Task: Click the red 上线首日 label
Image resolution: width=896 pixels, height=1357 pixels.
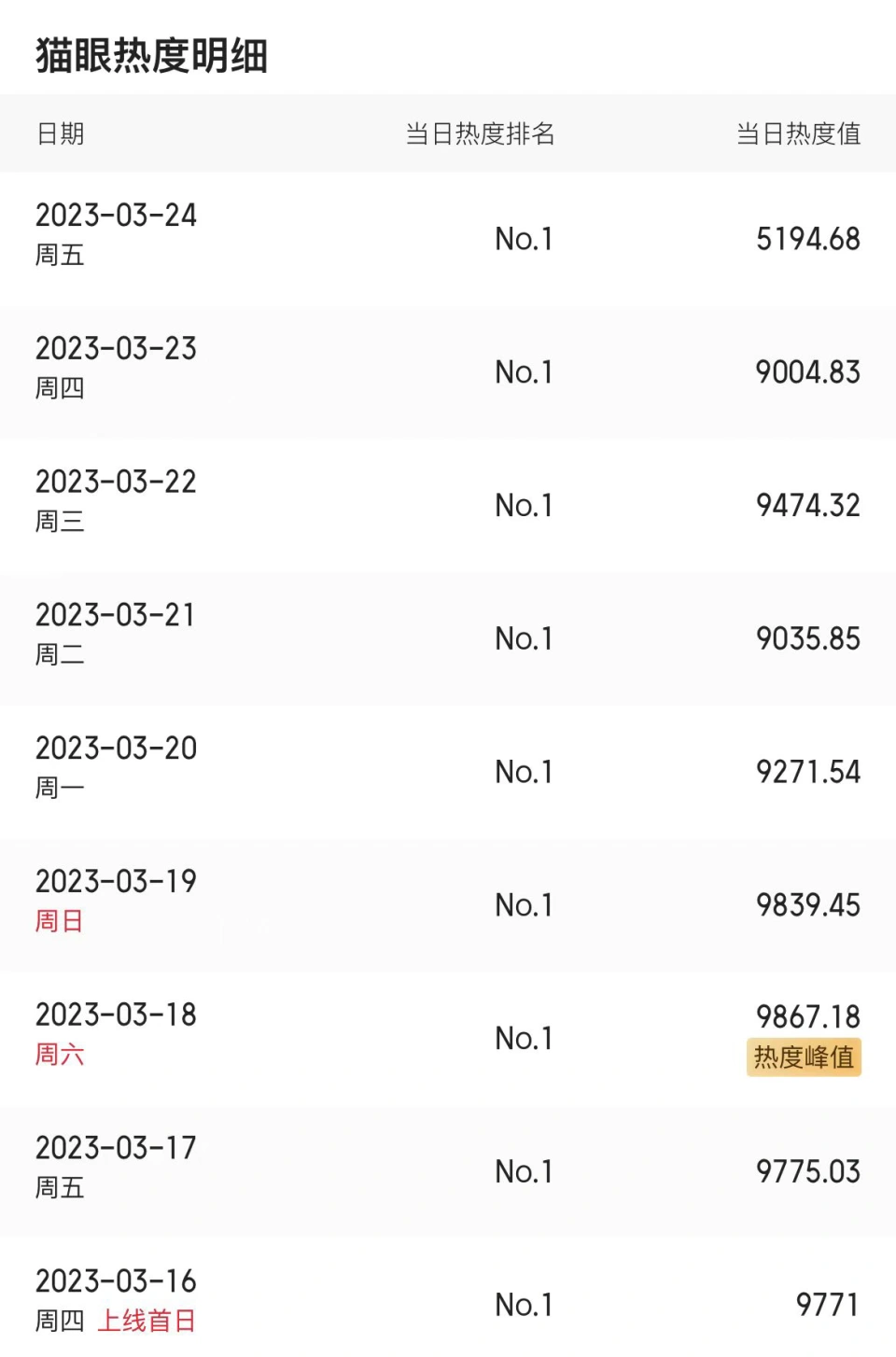Action: [147, 1322]
